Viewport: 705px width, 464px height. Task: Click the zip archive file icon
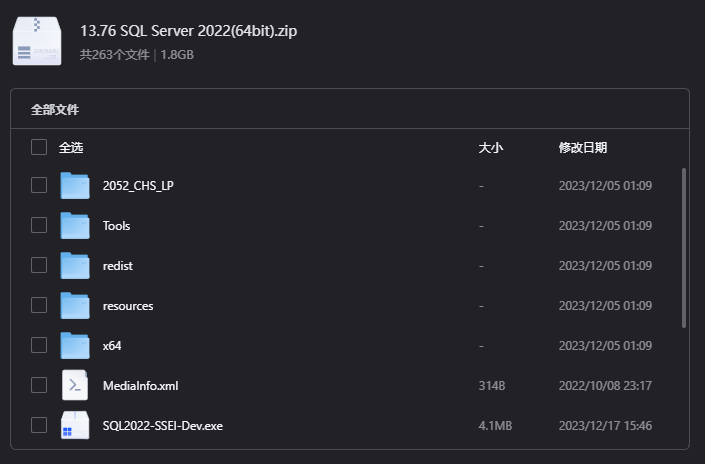point(37,41)
